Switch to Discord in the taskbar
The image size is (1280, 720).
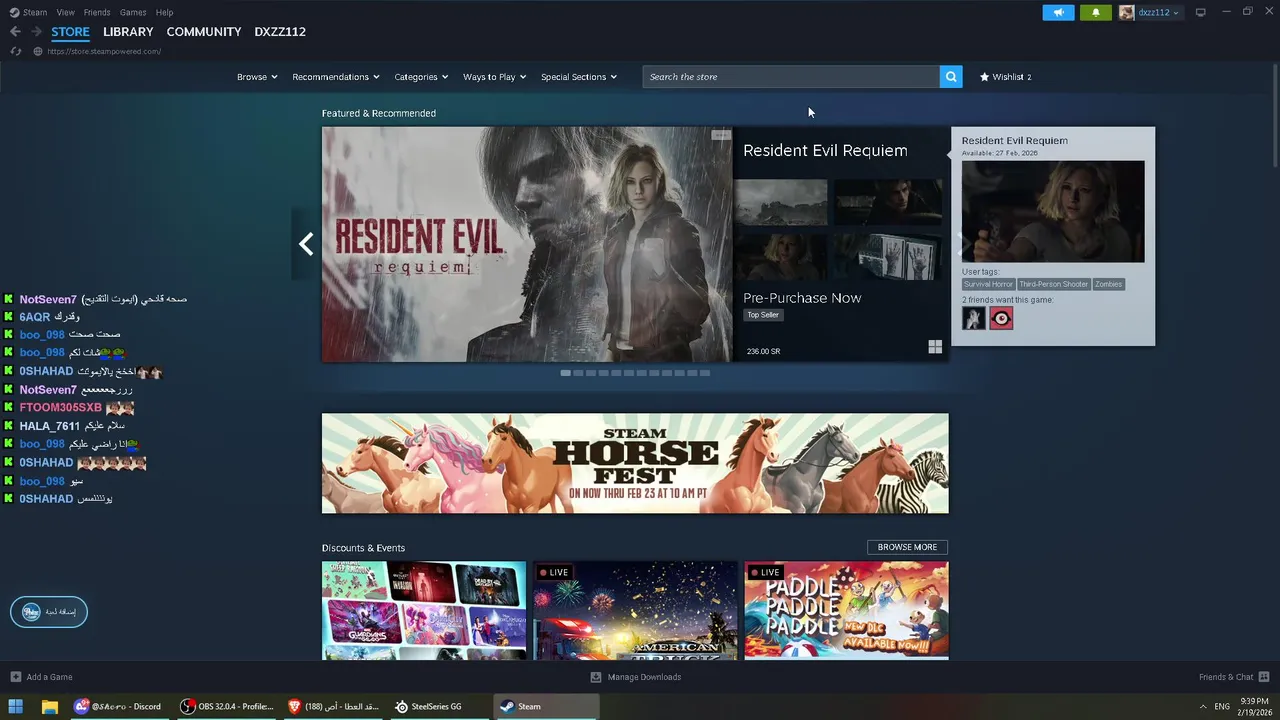[x=117, y=706]
